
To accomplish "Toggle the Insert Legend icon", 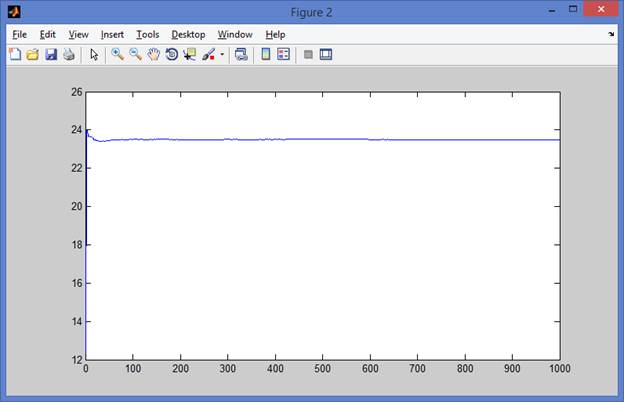I will [283, 54].
